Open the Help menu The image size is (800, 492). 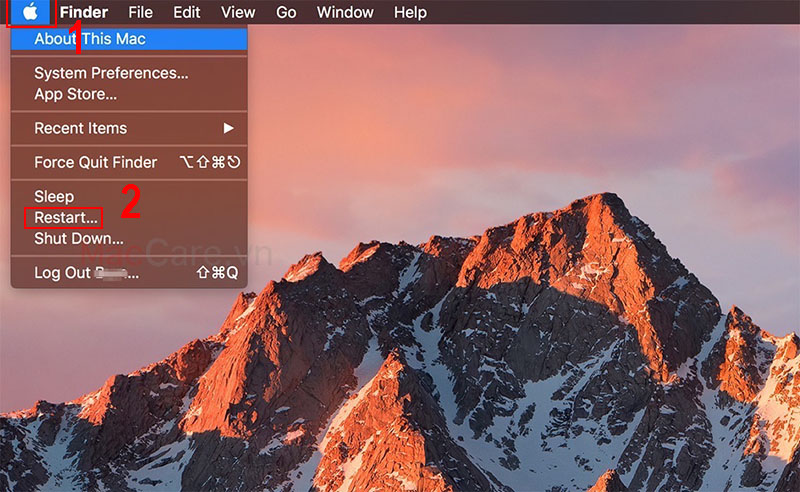(410, 12)
